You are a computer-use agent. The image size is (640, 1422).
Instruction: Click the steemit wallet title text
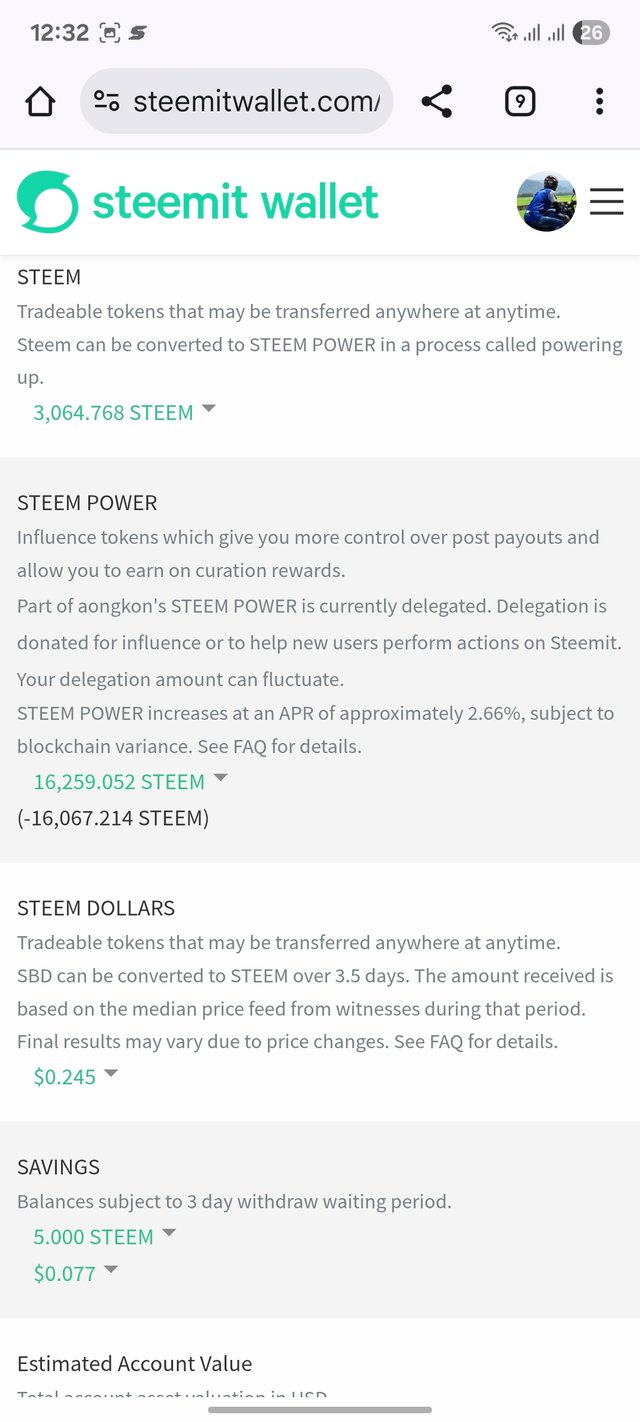(x=236, y=202)
